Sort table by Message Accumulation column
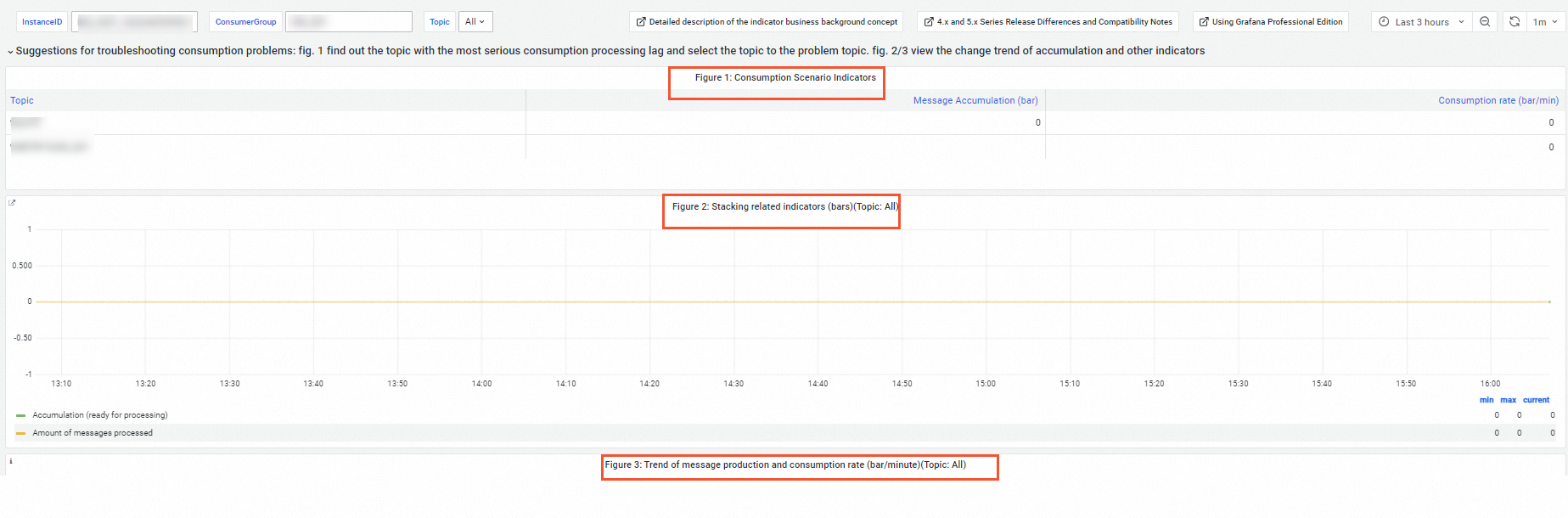Viewport: 1568px width, 518px height. (x=975, y=100)
